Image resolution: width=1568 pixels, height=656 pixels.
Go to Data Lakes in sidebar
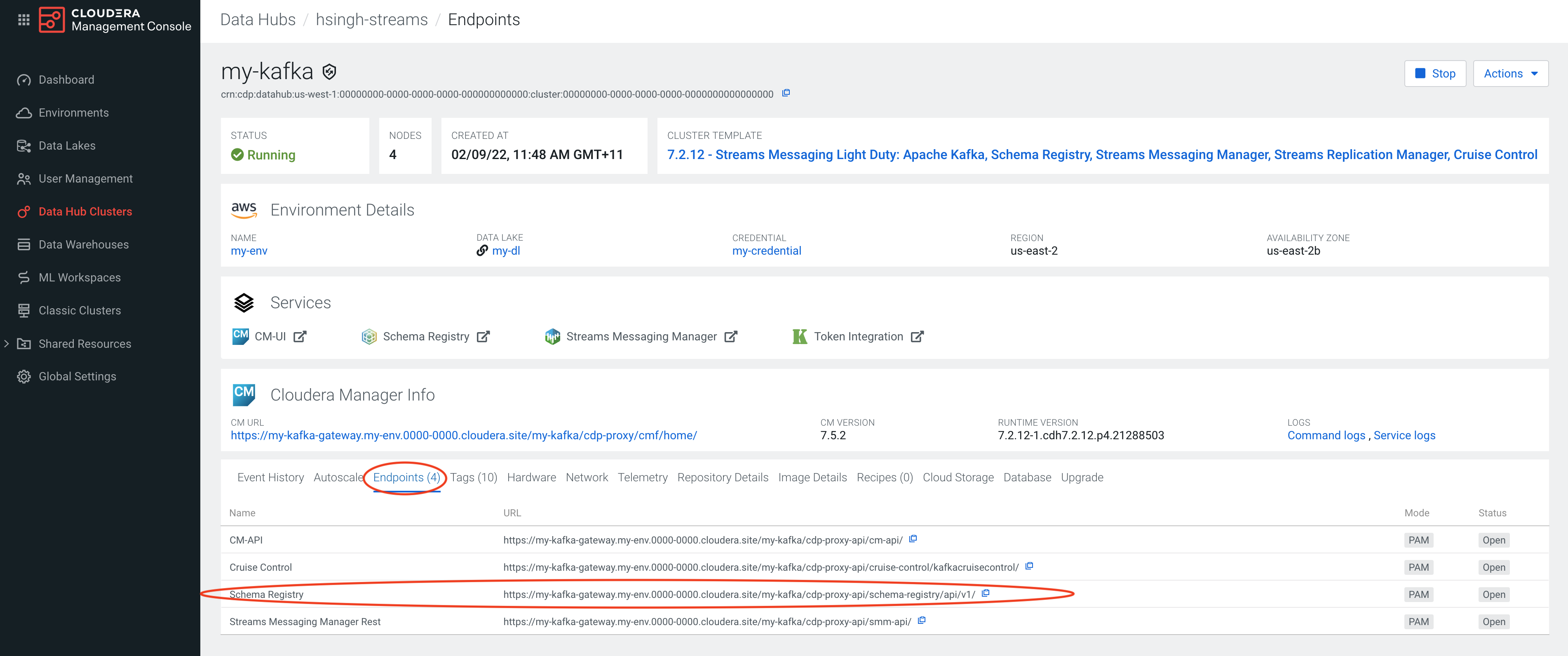pos(67,145)
